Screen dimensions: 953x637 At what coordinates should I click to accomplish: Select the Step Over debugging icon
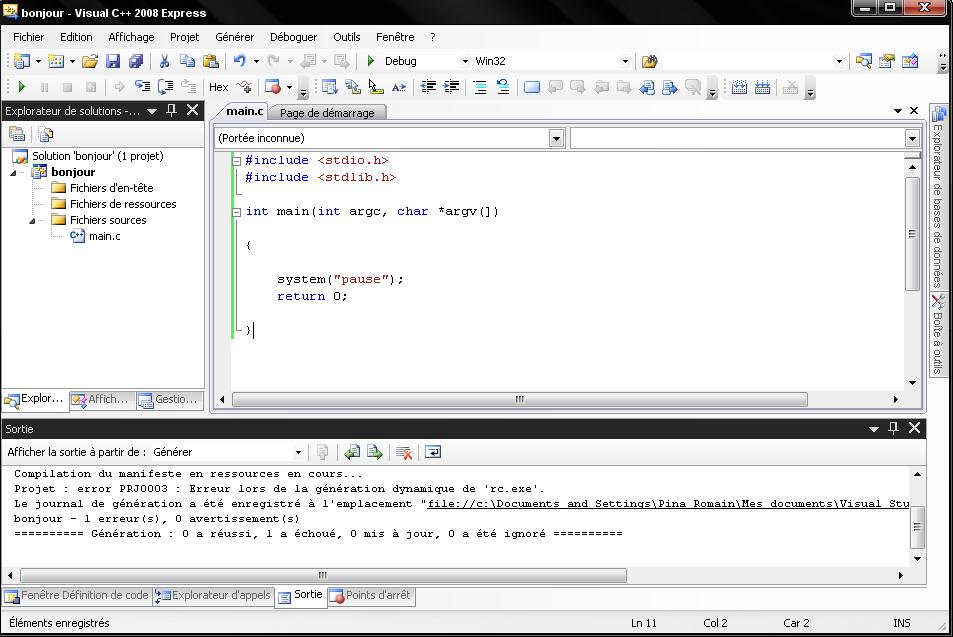click(x=168, y=87)
